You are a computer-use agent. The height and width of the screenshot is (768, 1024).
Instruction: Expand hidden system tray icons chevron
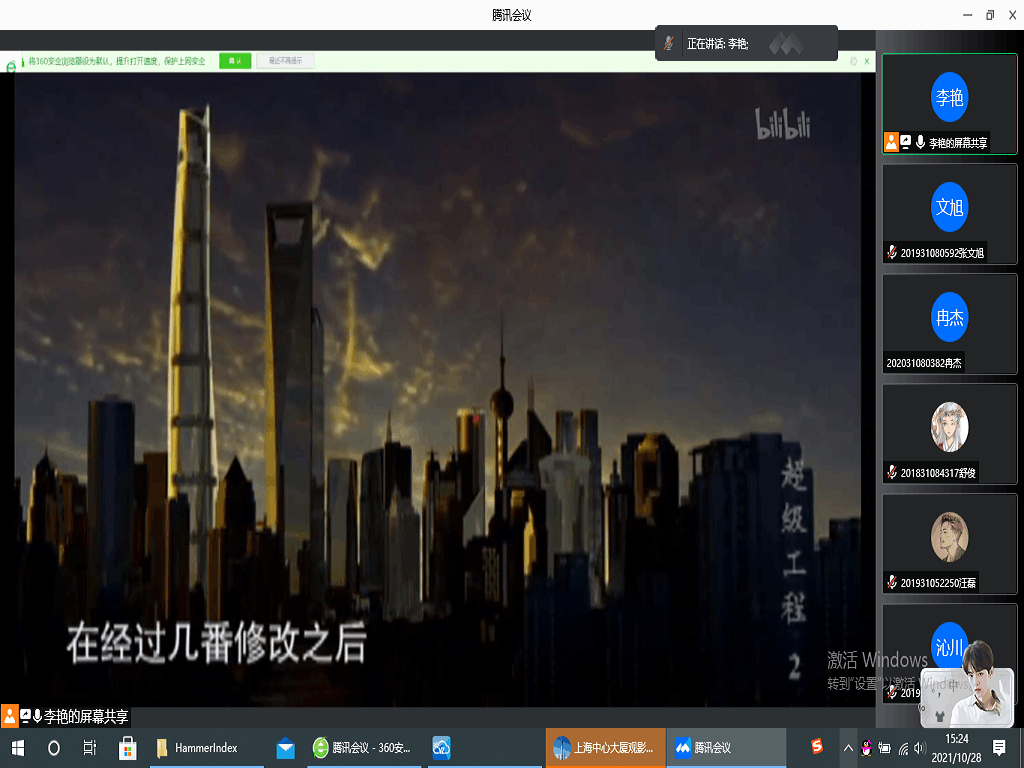click(x=848, y=748)
